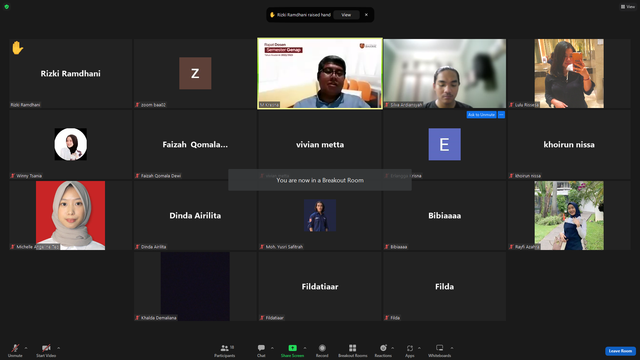This screenshot has width=640, height=360.
Task: Select vivian metta's tile
Action: (320, 144)
